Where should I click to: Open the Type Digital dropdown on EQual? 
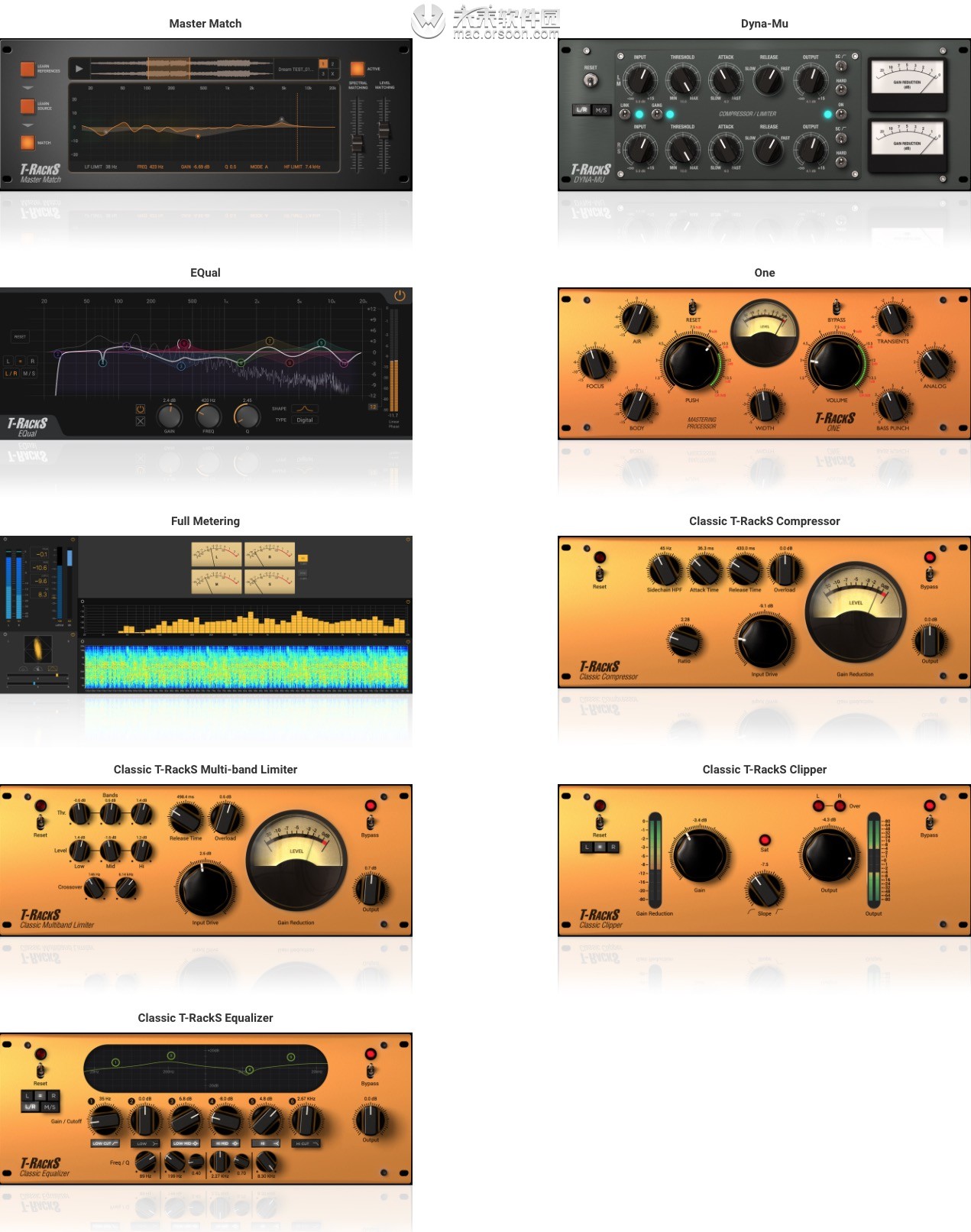305,420
